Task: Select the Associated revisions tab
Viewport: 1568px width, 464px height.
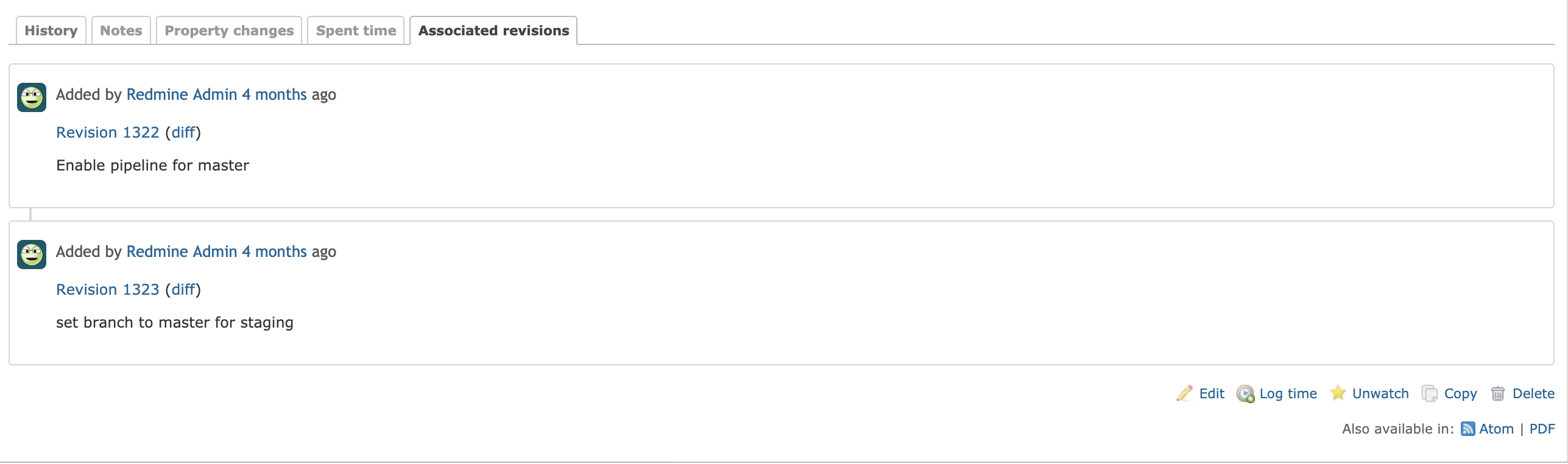Action: tap(493, 30)
